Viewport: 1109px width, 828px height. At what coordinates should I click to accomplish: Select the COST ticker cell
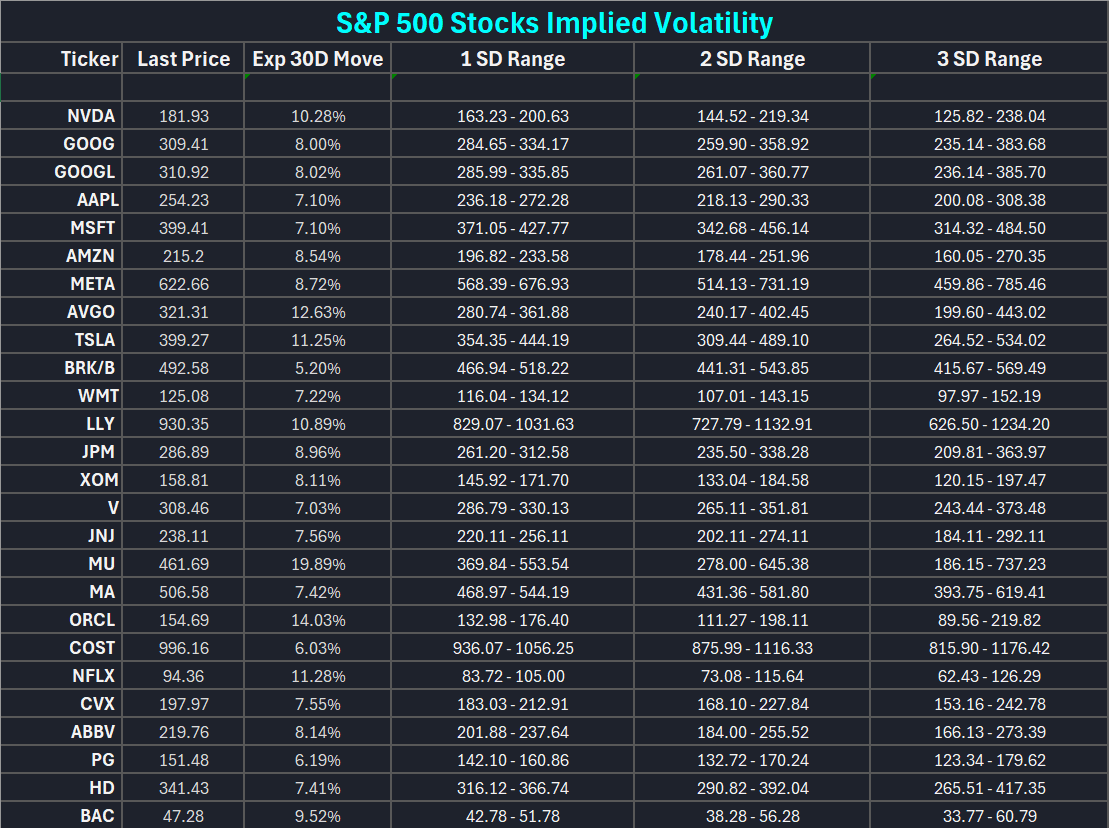point(92,648)
